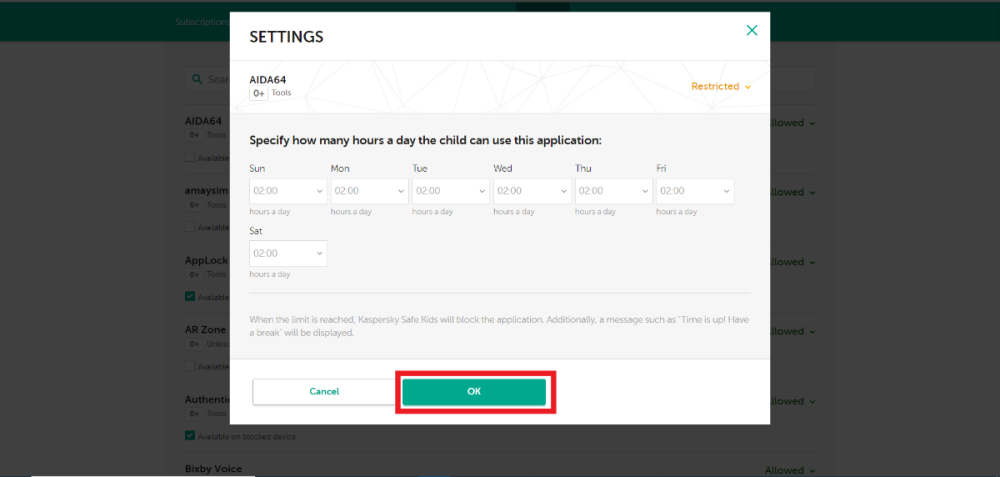Click the Cancel button
The image size is (1000, 477).
[324, 392]
